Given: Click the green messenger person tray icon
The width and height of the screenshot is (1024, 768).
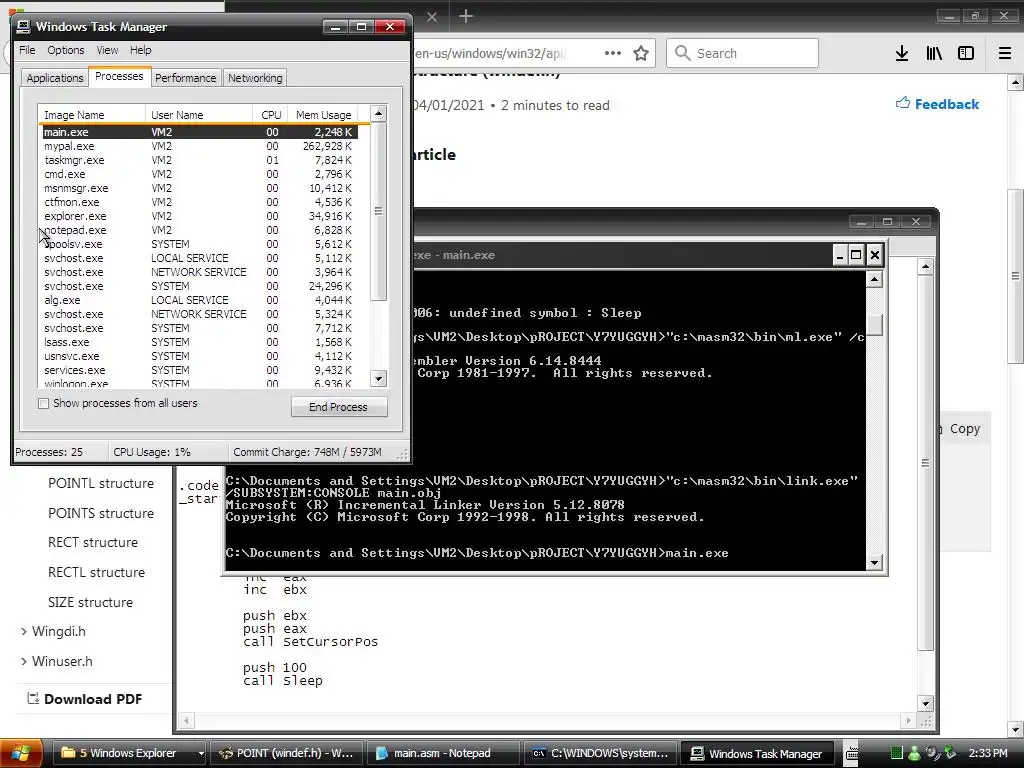Looking at the screenshot, I should pyautogui.click(x=914, y=753).
